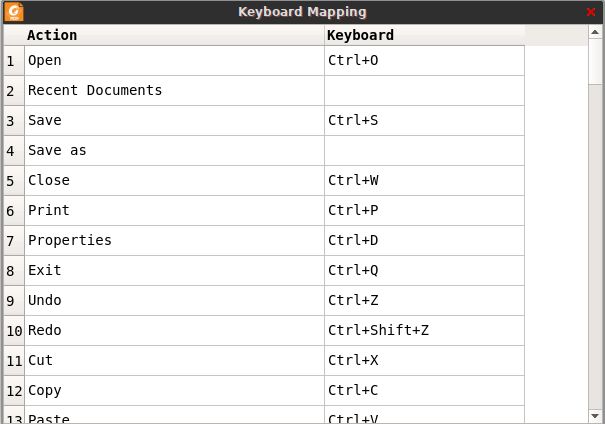Click empty shortcut cell for Save as
This screenshot has height=424, width=605.
coord(424,150)
